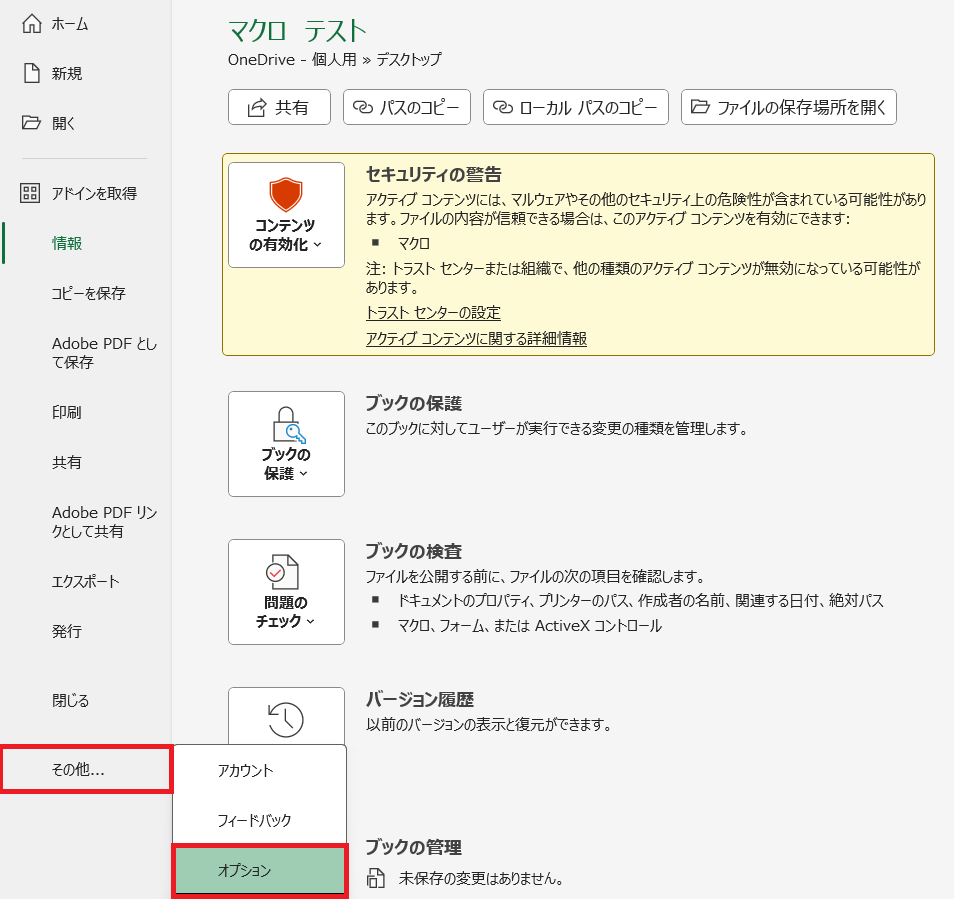Open アカウント from the popup menu
The image size is (954, 899).
tap(259, 769)
